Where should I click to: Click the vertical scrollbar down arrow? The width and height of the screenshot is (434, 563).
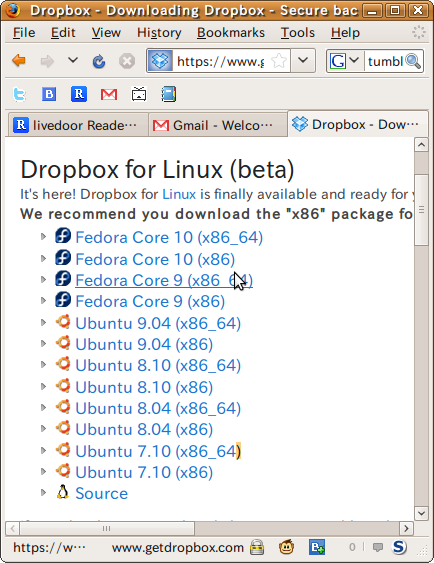[421, 513]
